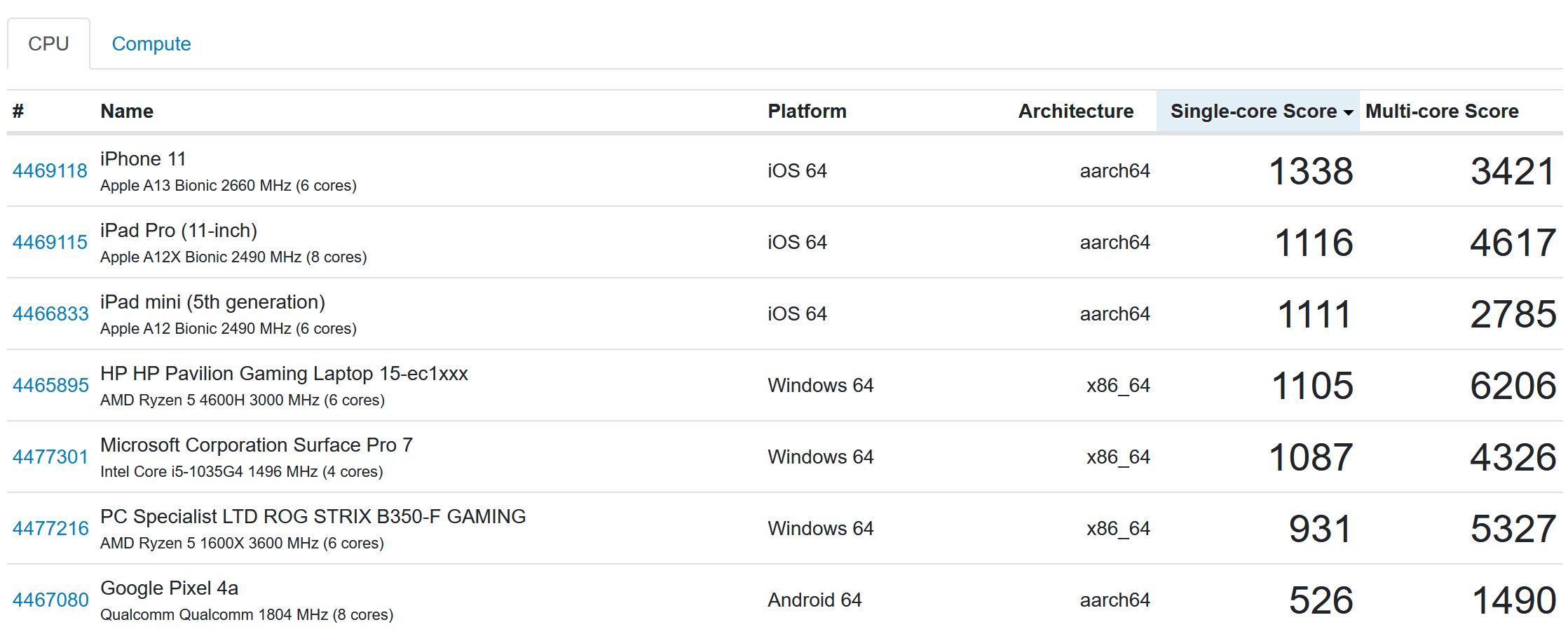Open result link 4477301
Viewport: 1568px width, 641px height.
click(x=50, y=457)
